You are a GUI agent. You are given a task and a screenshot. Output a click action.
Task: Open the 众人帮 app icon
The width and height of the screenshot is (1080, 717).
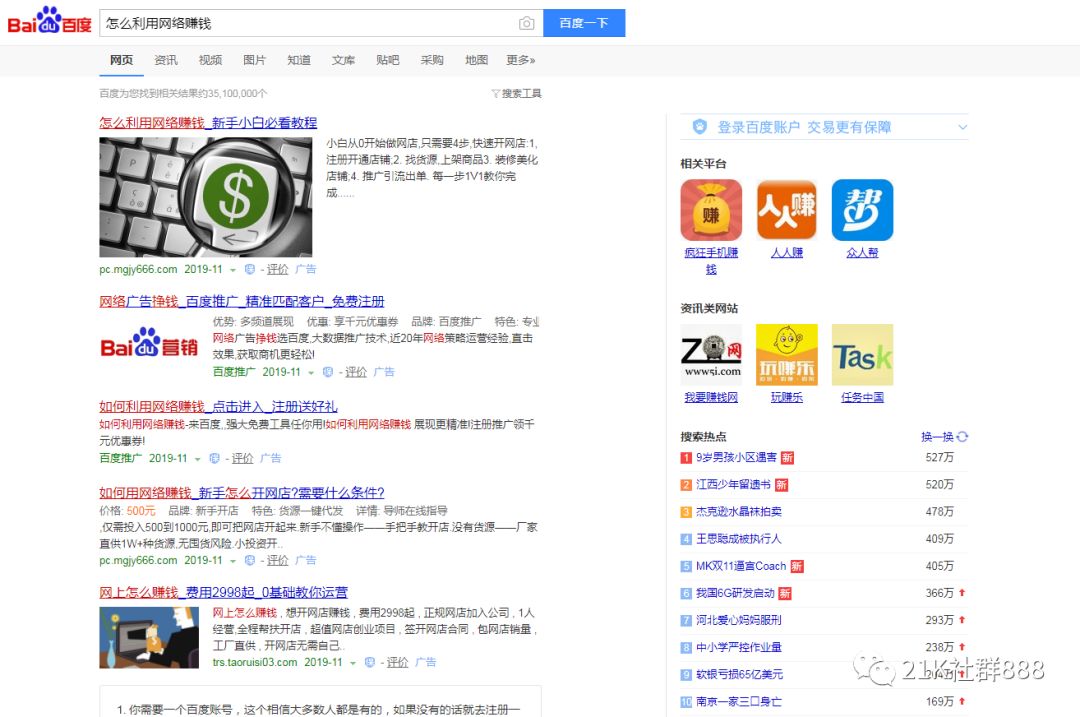pyautogui.click(x=862, y=210)
